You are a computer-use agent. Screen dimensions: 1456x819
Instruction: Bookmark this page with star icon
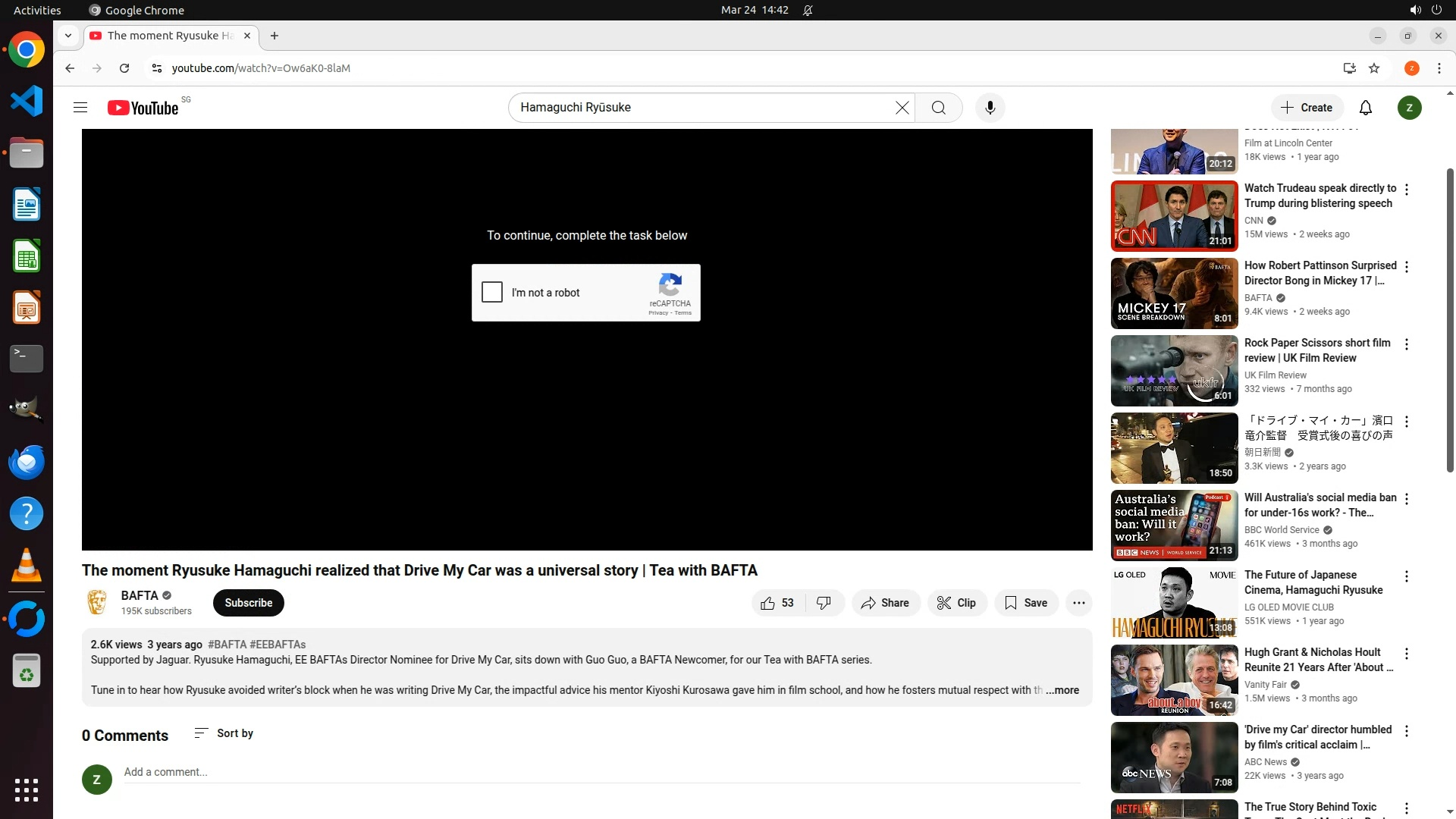pyautogui.click(x=1374, y=68)
